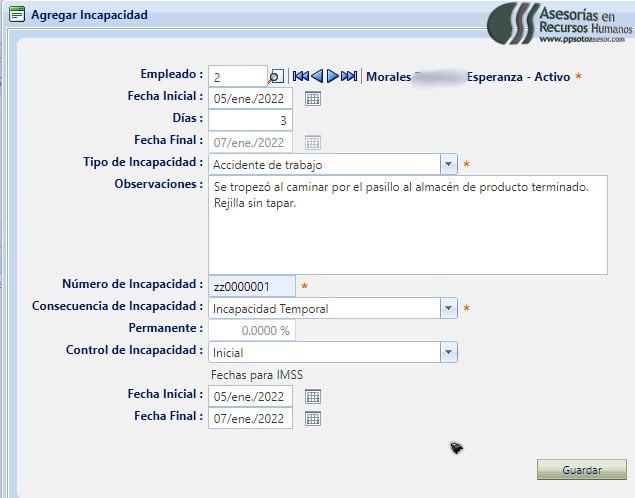Open calendar for IMSS Fecha Inicial
The width and height of the screenshot is (635, 498).
click(x=312, y=395)
